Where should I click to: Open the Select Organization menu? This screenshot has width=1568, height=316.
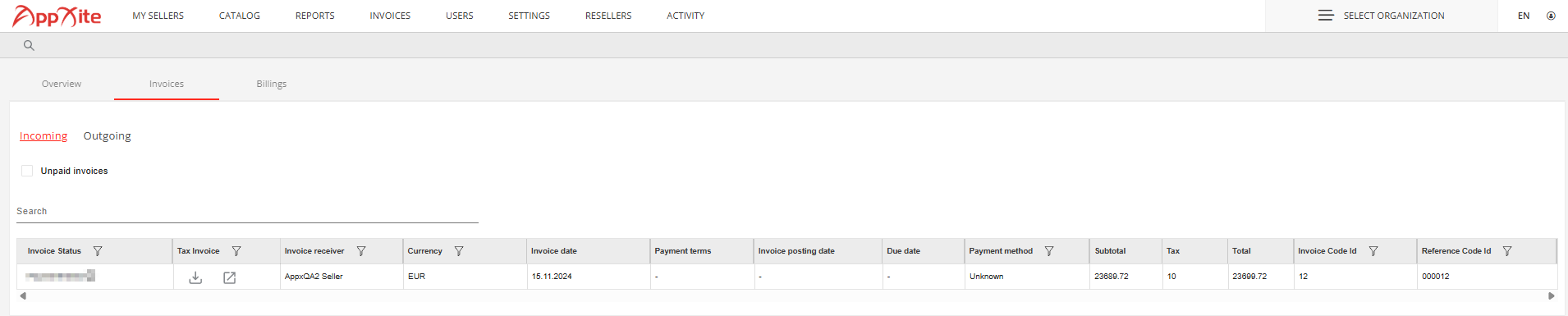point(1381,16)
